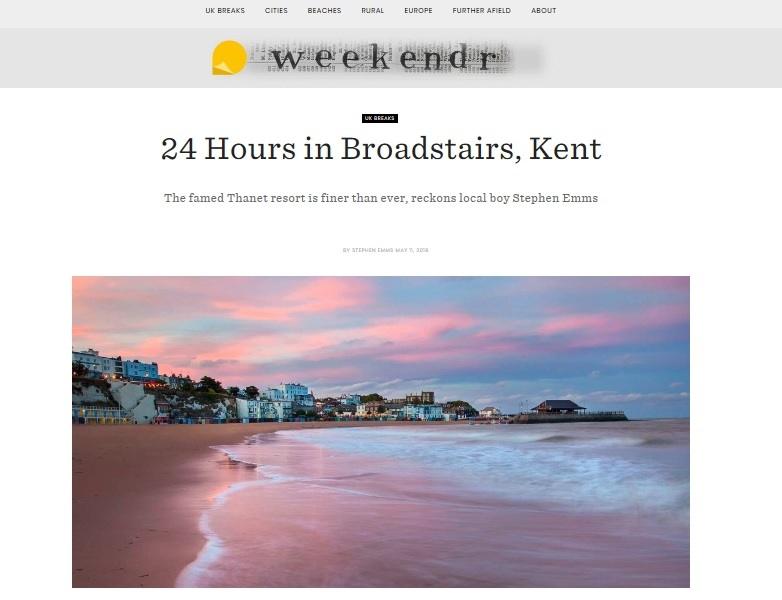Open the Cities navigation item
This screenshot has width=782, height=600.
[x=276, y=10]
